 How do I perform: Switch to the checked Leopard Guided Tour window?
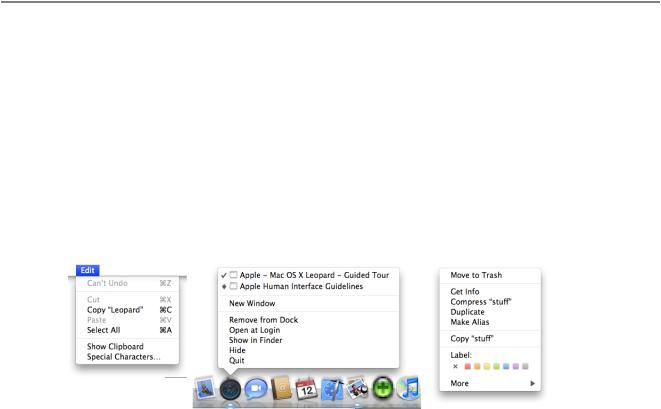coord(308,275)
